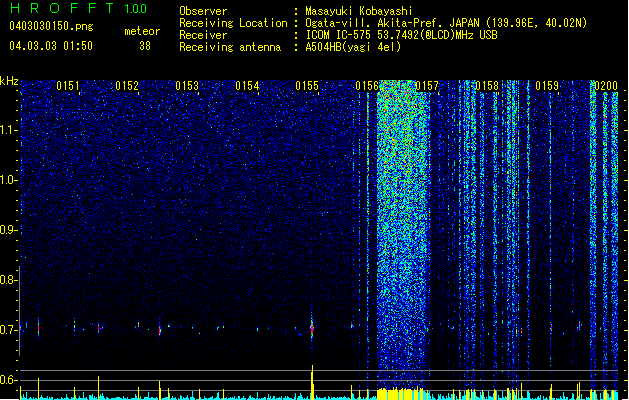The width and height of the screenshot is (629, 400).
Task: Click frequency axis label 0.7
Action: [8, 330]
